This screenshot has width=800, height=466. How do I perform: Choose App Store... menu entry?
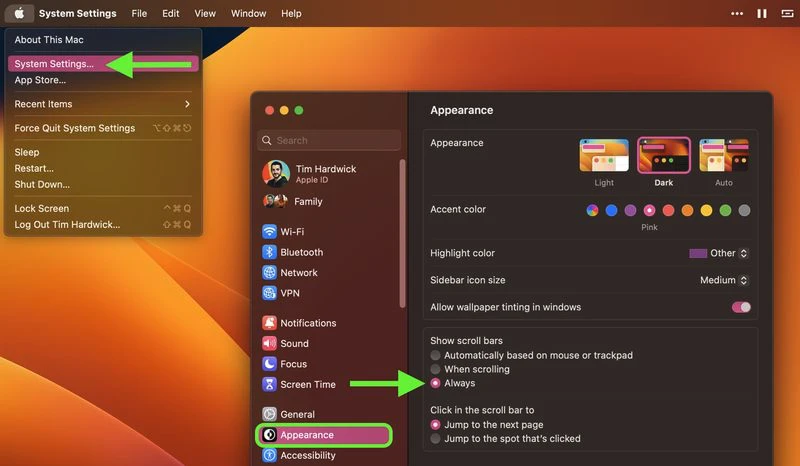pos(103,80)
